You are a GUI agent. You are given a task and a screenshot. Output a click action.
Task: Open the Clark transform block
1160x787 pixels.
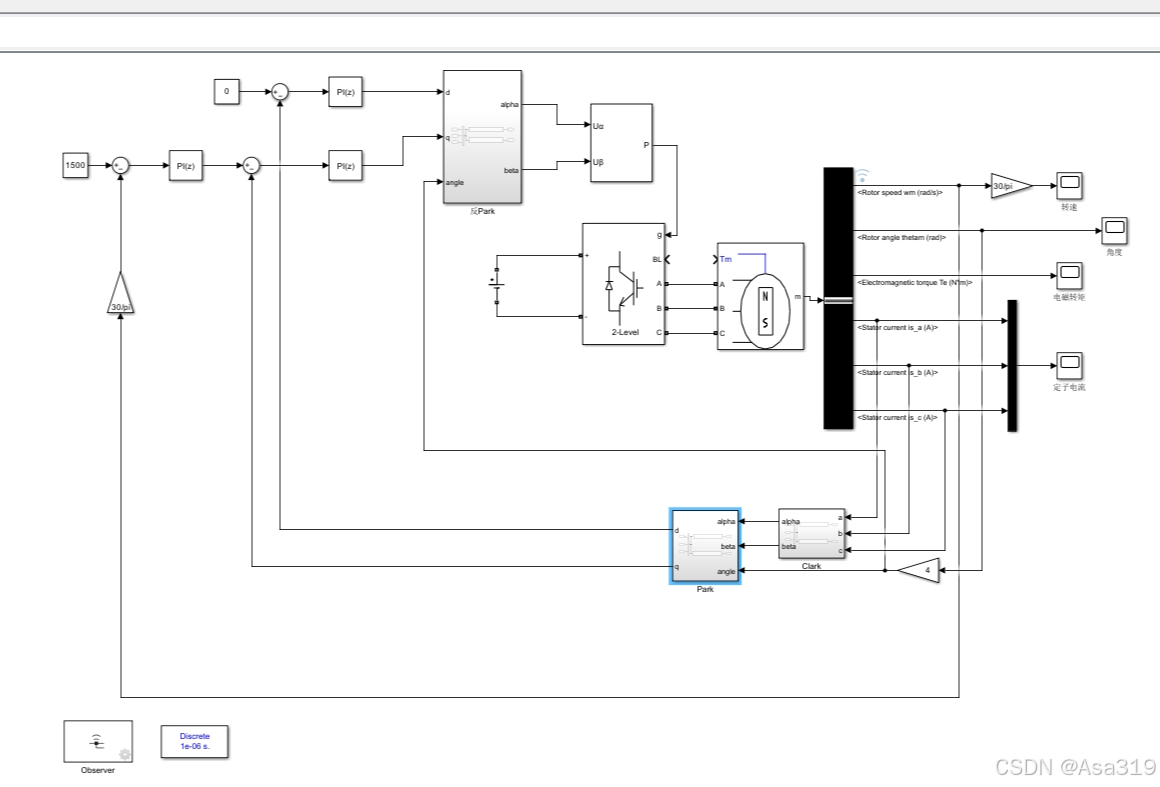(x=810, y=534)
